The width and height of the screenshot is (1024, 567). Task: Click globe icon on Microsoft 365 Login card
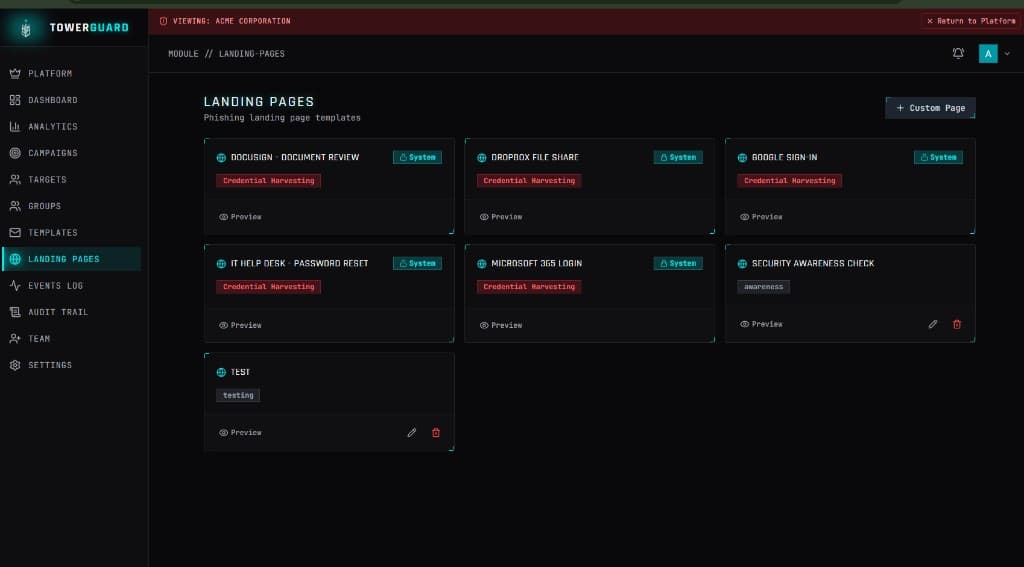pyautogui.click(x=481, y=264)
